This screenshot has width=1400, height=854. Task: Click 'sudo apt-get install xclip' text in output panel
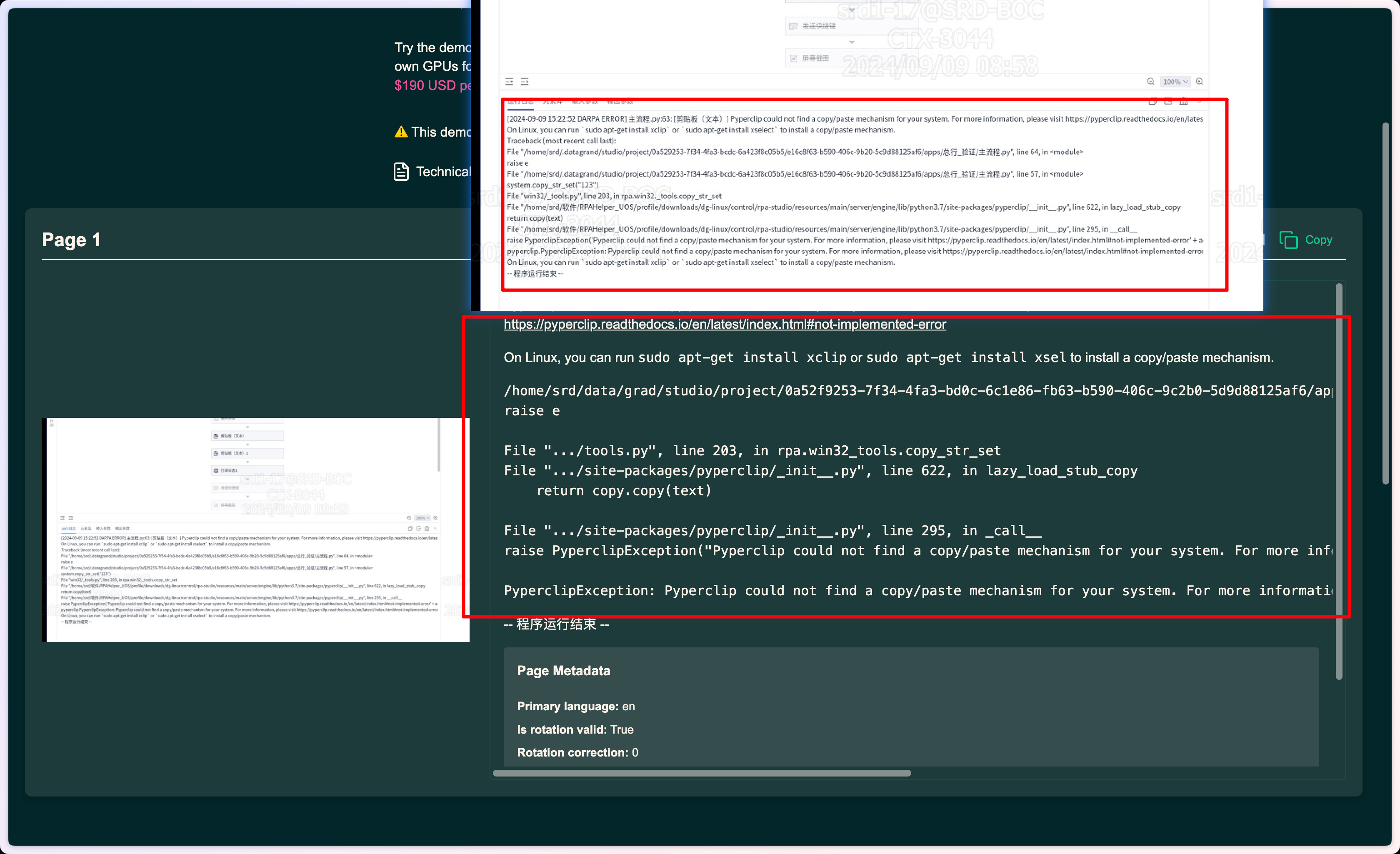[742, 357]
